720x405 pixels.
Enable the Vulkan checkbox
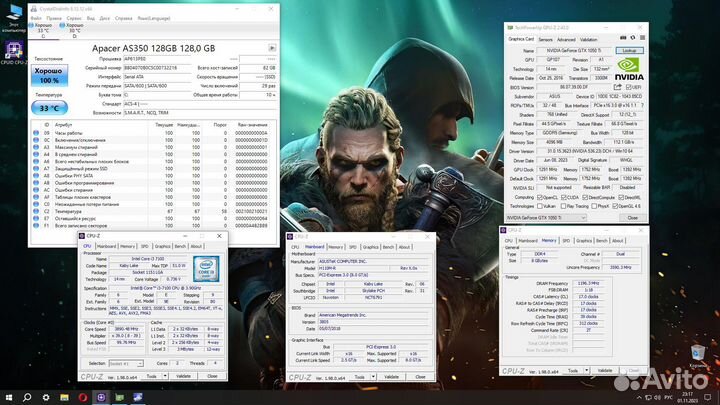[x=540, y=206]
